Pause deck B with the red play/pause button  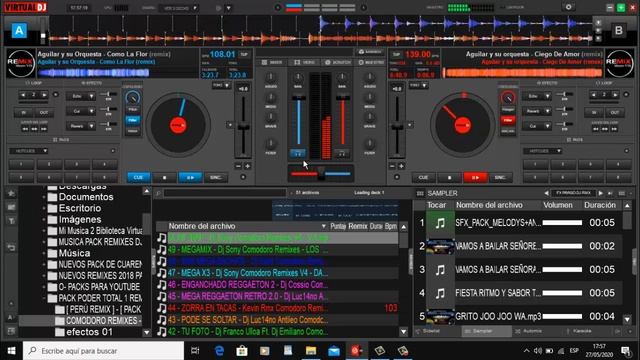pyautogui.click(x=475, y=178)
